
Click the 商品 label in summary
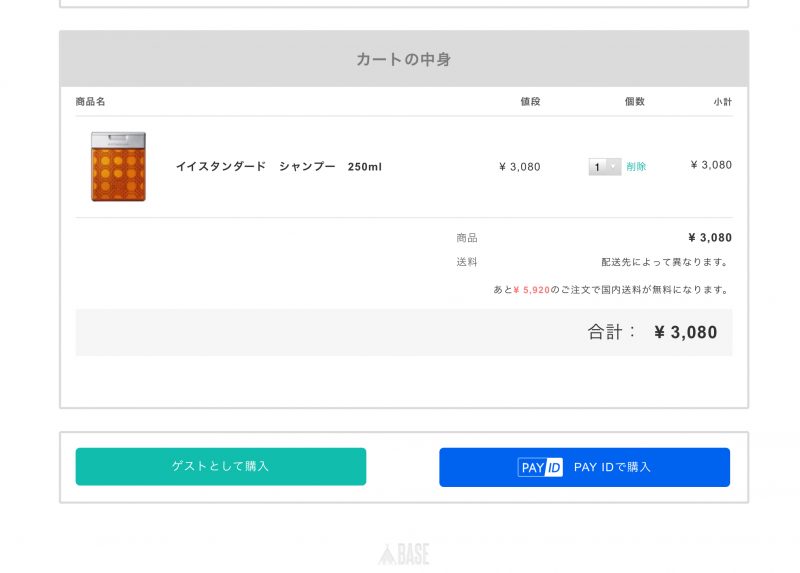coord(467,238)
